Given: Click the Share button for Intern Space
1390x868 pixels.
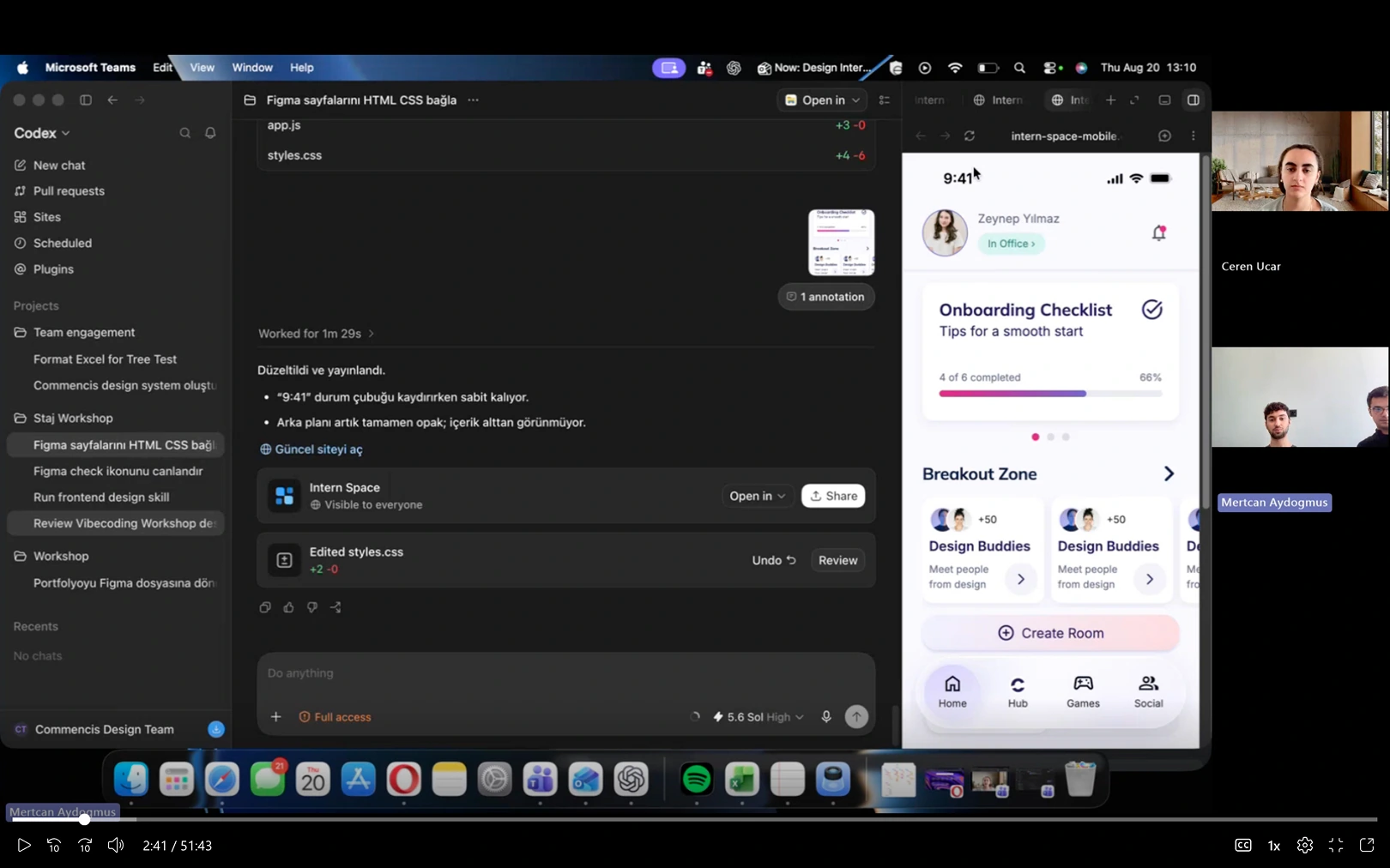Looking at the screenshot, I should (x=833, y=496).
